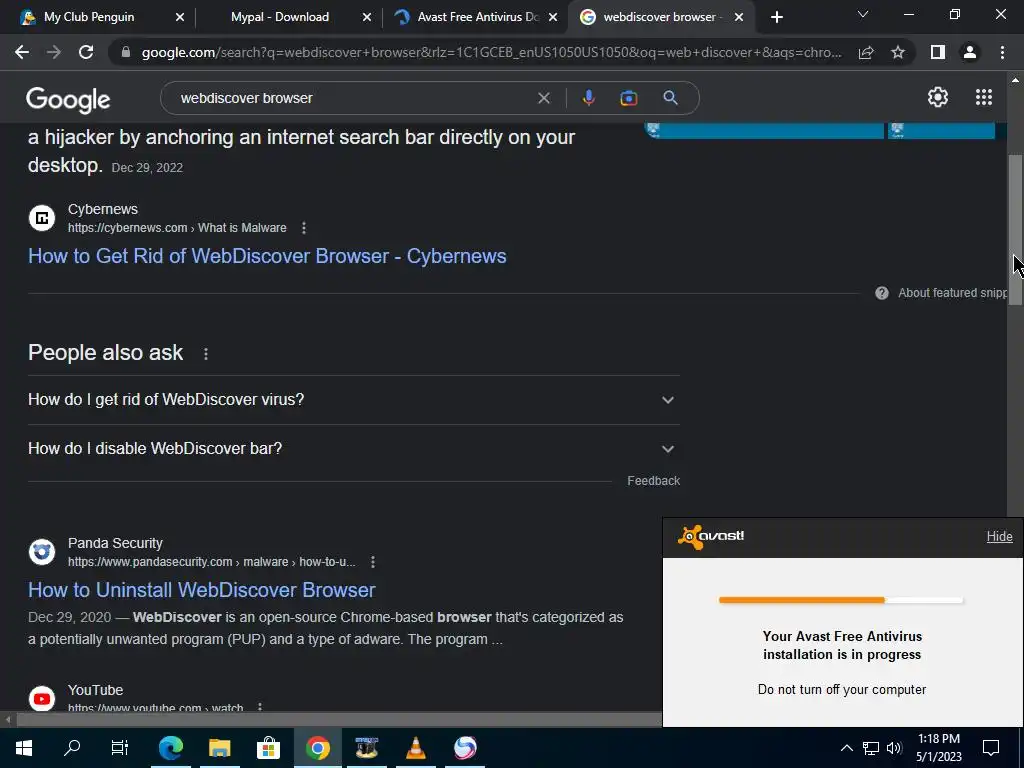1024x768 pixels.
Task: Open About featured snippets help icon
Action: [882, 293]
